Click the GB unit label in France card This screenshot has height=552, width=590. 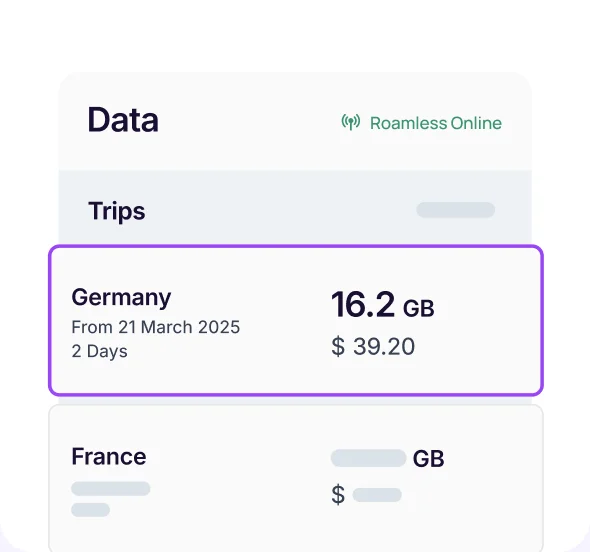pos(428,459)
